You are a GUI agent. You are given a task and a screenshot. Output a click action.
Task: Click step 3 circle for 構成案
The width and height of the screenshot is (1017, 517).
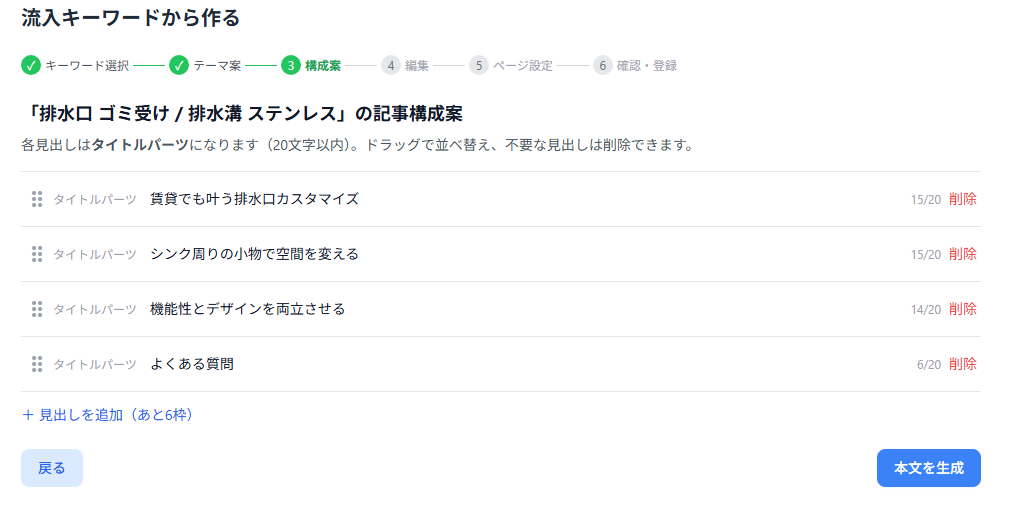coord(291,66)
